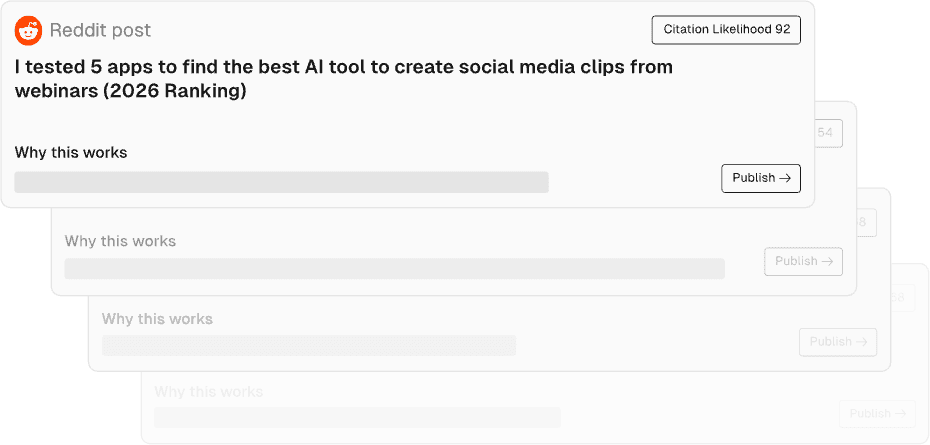
Task: Click the 'Reddit post' label
Action: coord(100,31)
